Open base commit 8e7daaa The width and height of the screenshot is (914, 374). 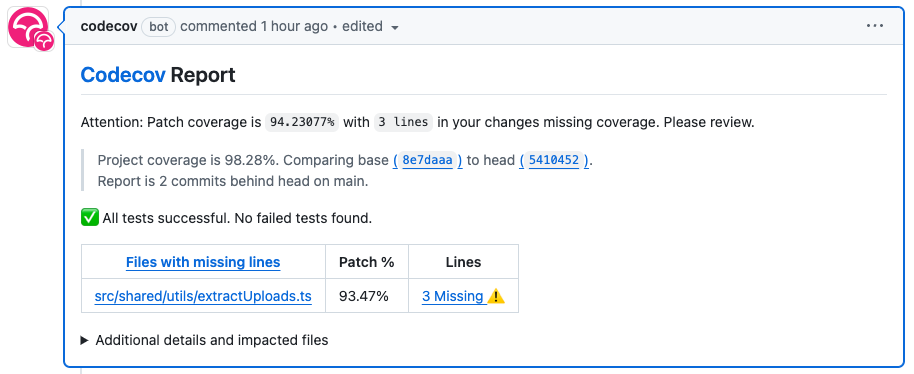(427, 160)
